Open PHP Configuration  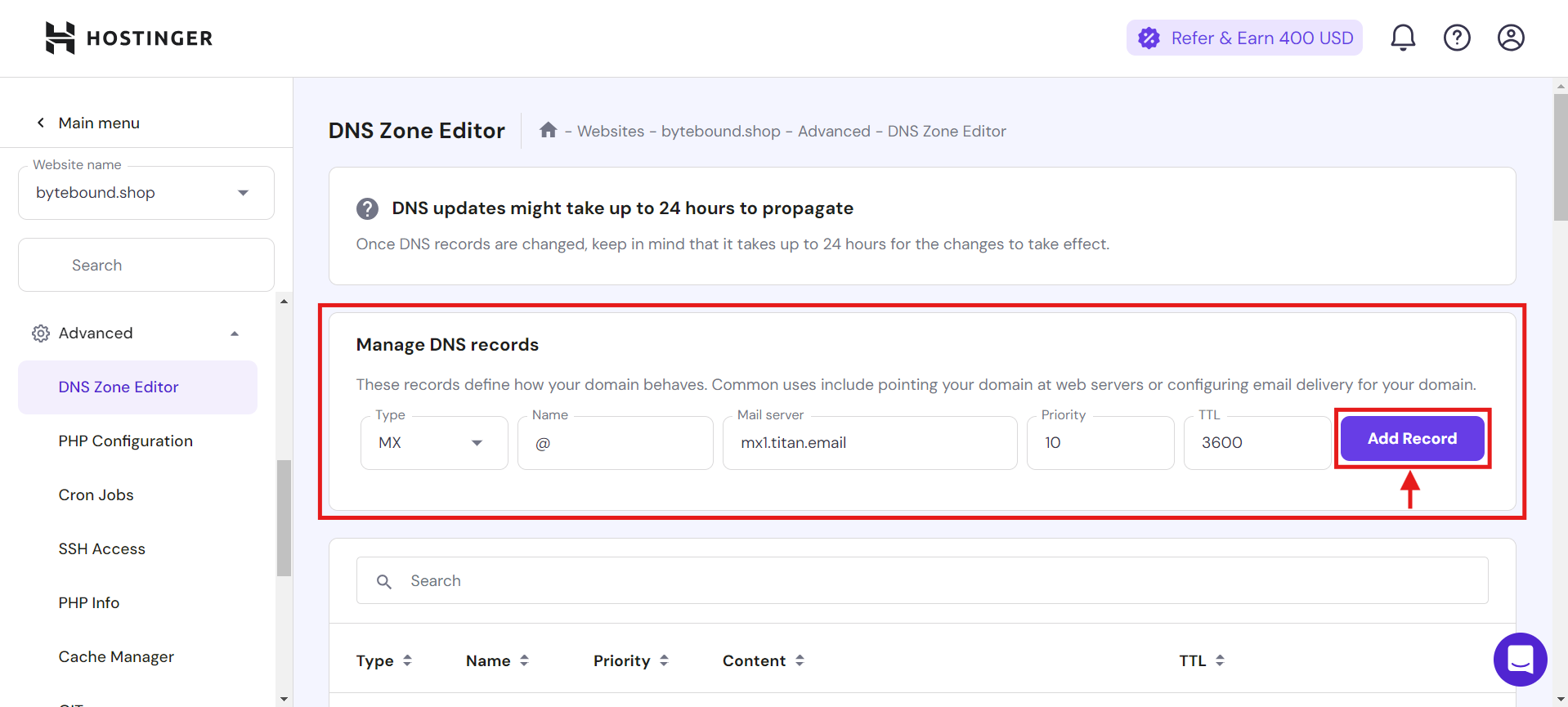coord(126,441)
